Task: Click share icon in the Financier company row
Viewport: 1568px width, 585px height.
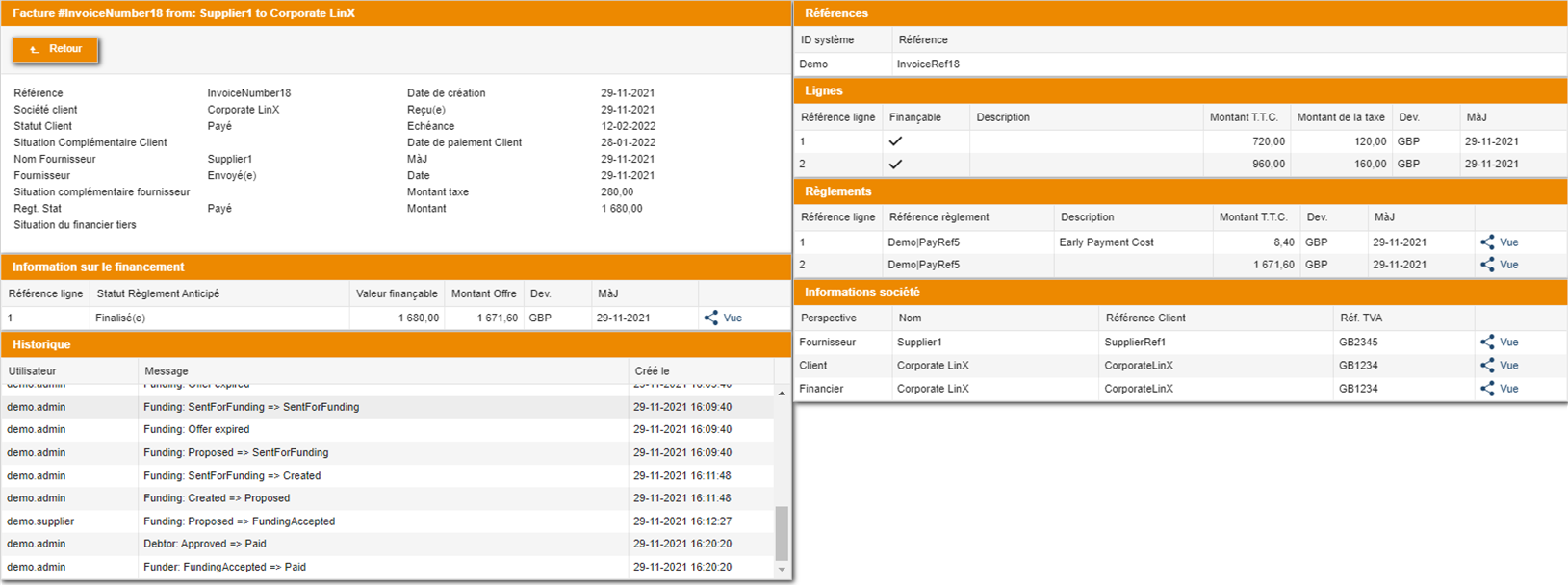Action: coord(1487,389)
